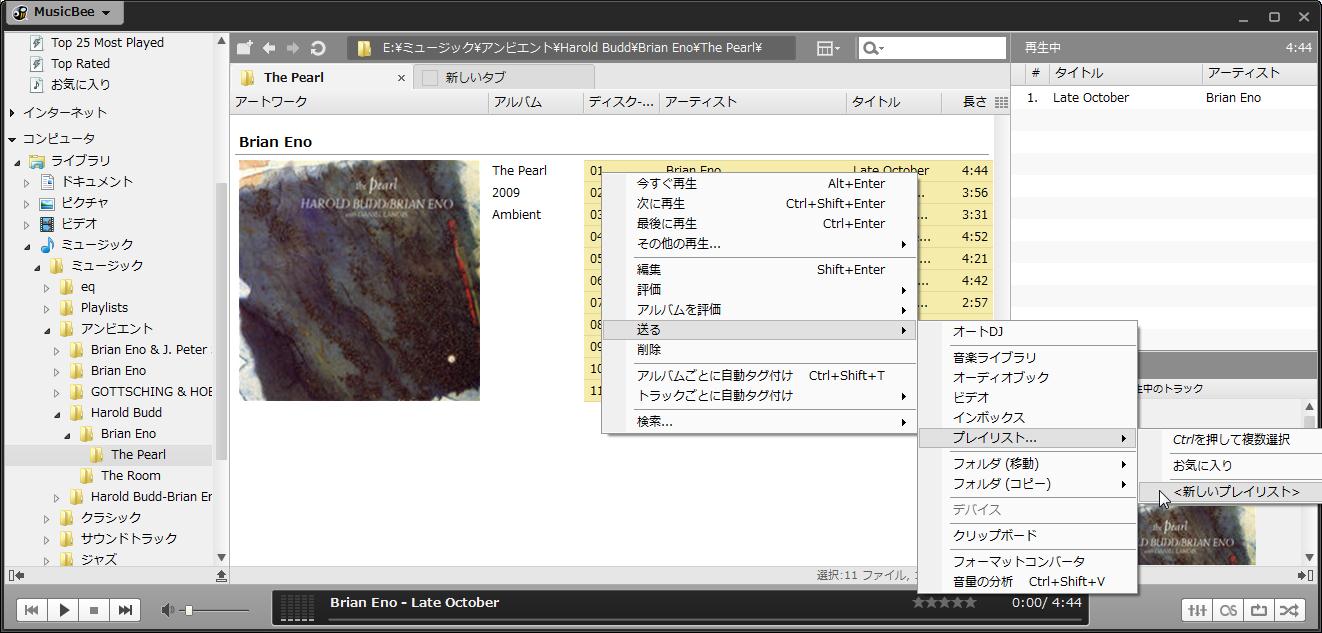Expand the Playlists folder node
Image resolution: width=1322 pixels, height=633 pixels.
tap(47, 308)
